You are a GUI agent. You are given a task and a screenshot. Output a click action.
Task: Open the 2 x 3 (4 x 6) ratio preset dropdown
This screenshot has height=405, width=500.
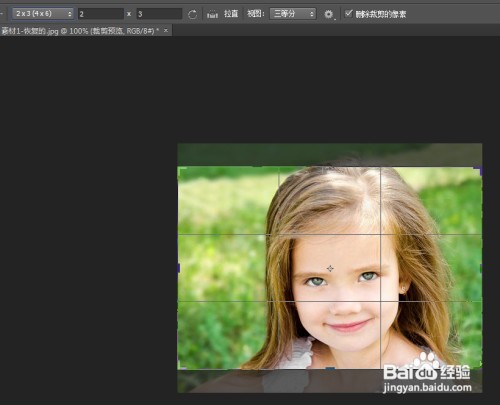[43, 14]
